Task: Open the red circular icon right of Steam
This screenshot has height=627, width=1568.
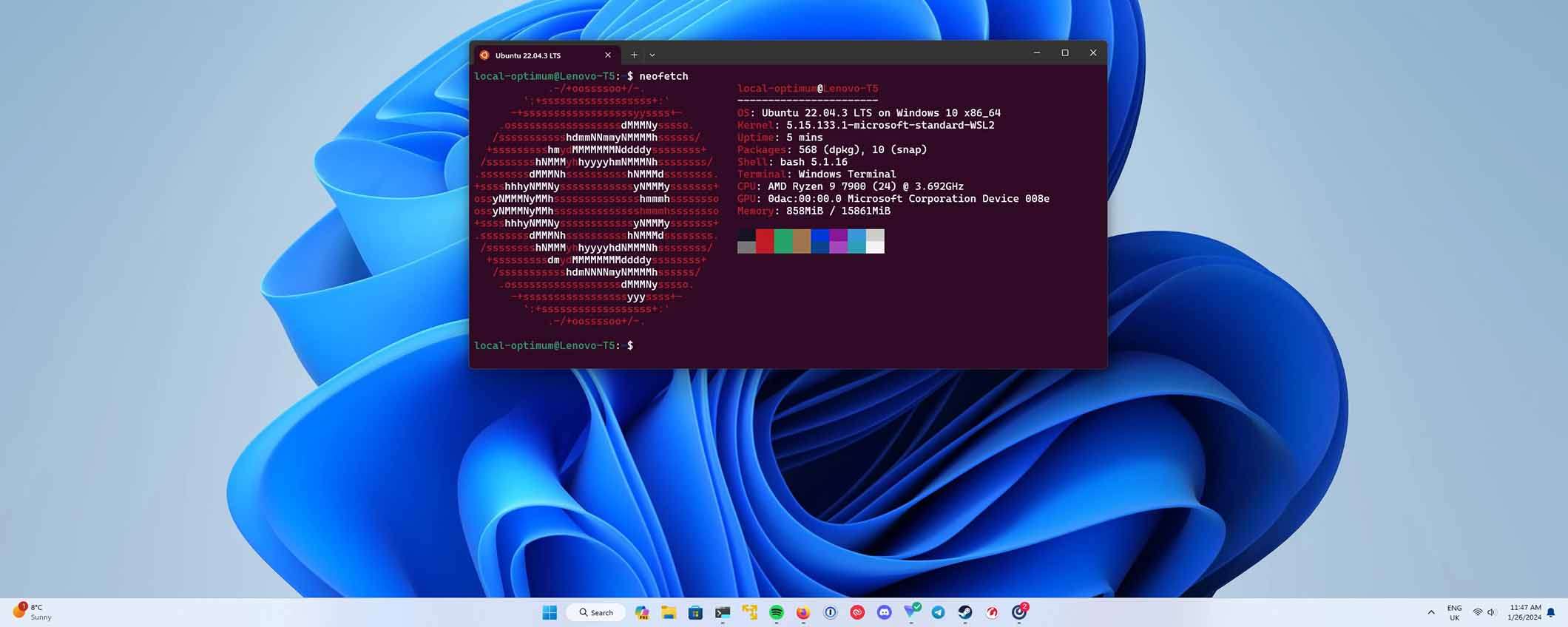Action: point(993,612)
